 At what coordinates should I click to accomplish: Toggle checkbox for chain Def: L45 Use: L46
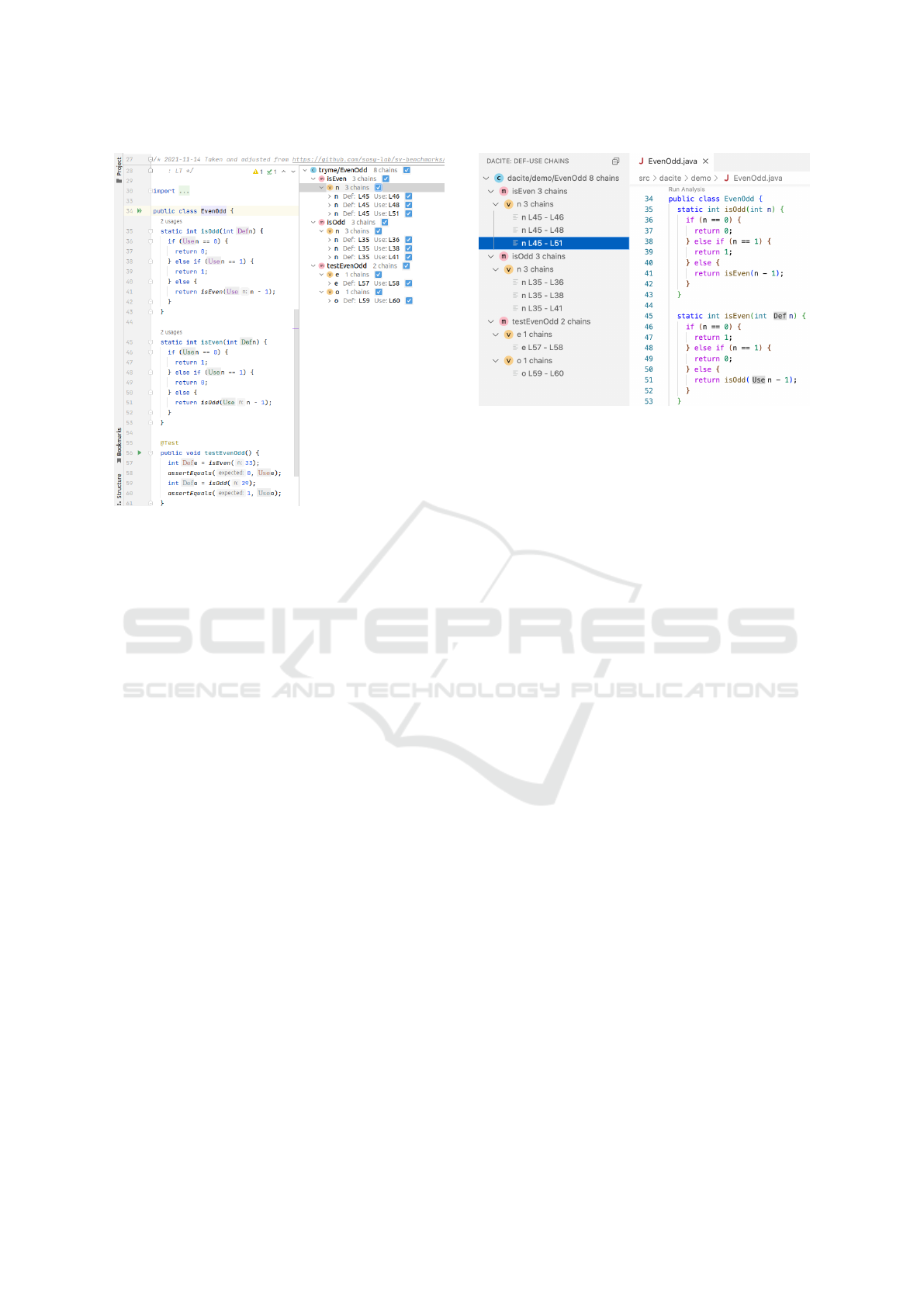coord(409,196)
